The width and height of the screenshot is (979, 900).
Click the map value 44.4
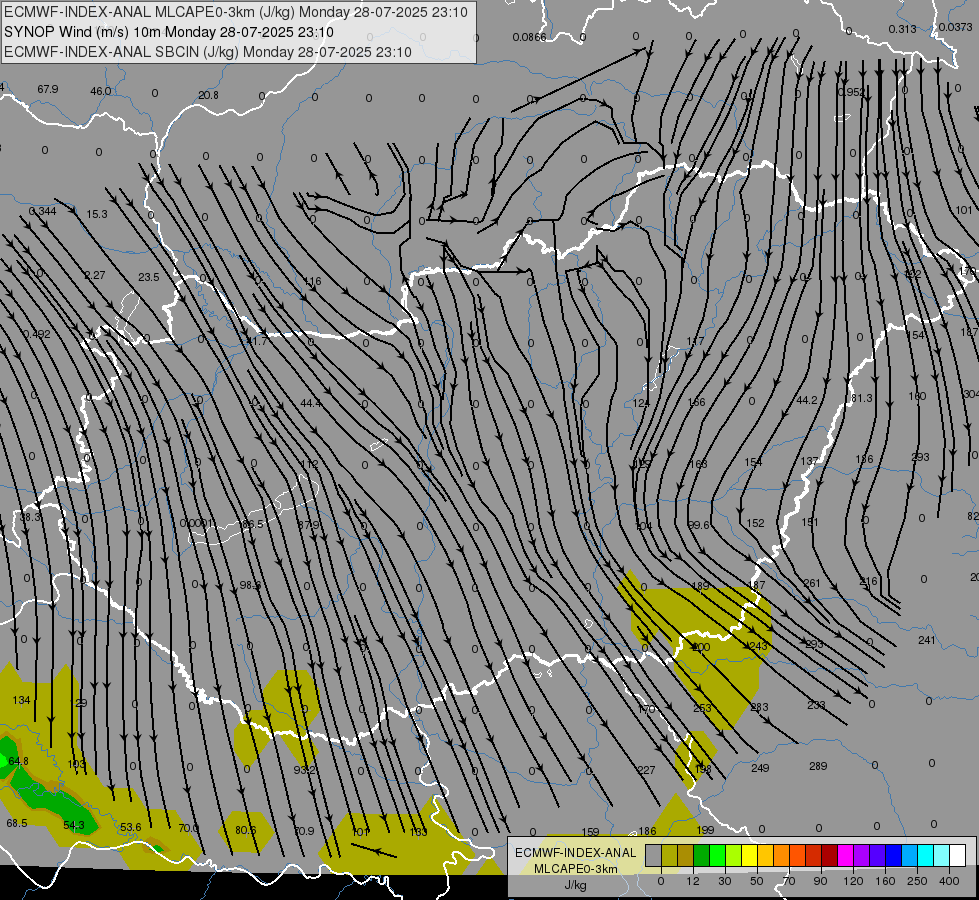click(x=311, y=403)
